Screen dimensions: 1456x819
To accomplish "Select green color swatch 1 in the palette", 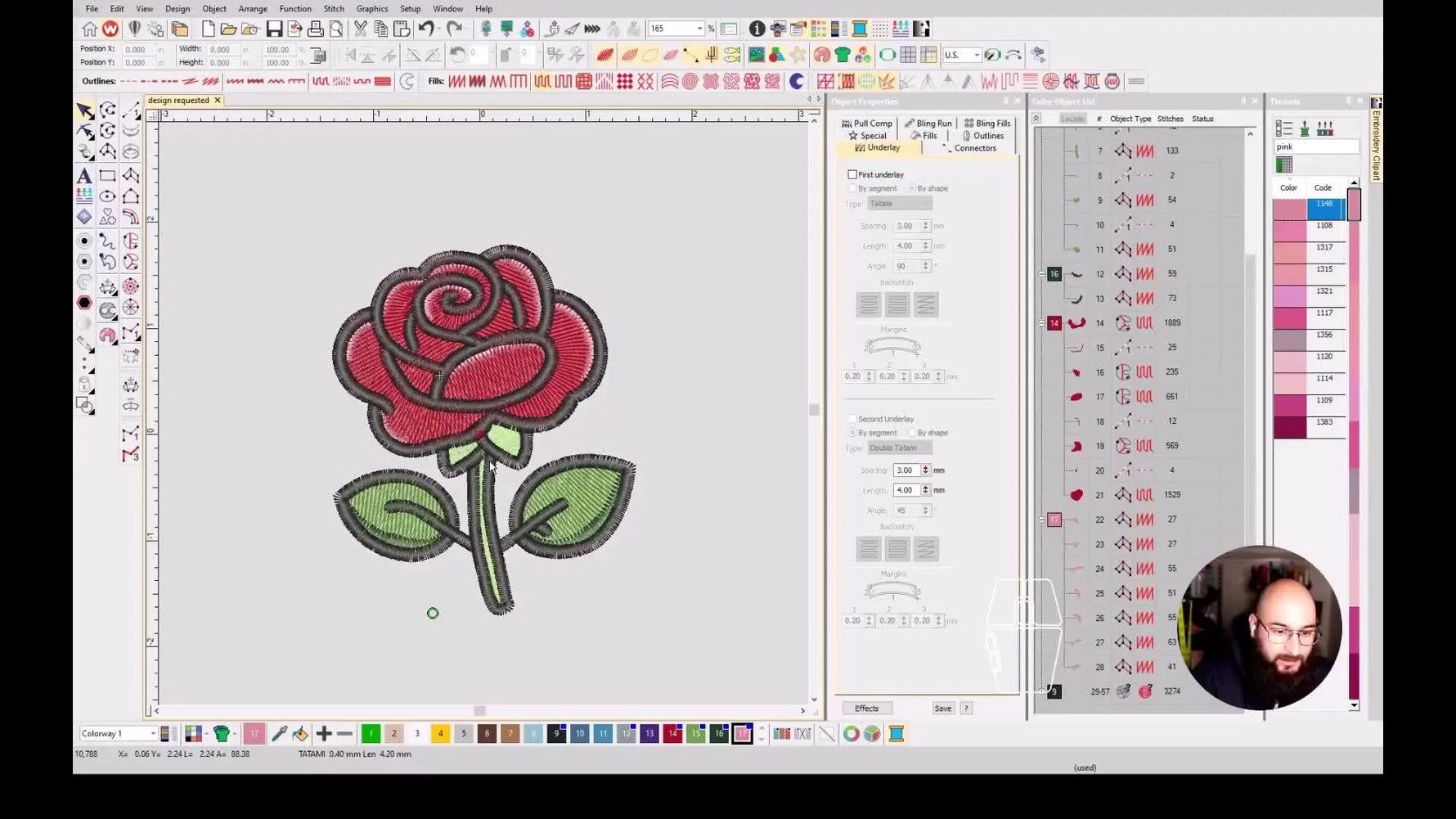I will [x=371, y=734].
